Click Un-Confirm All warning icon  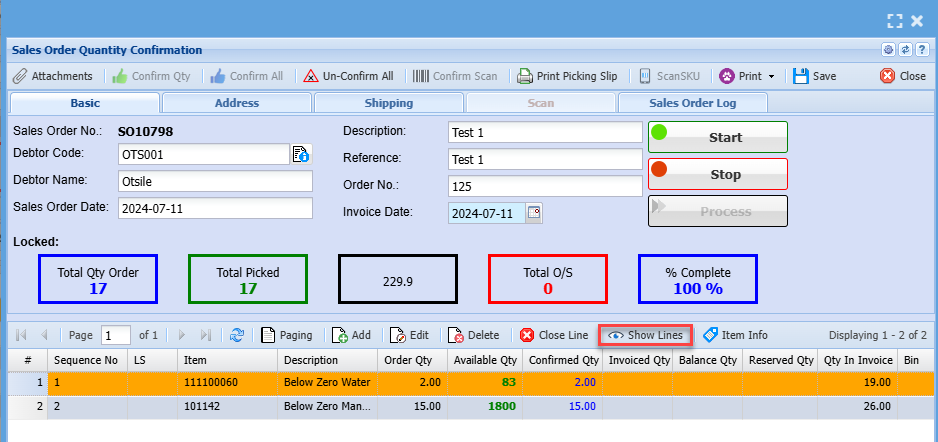click(311, 76)
